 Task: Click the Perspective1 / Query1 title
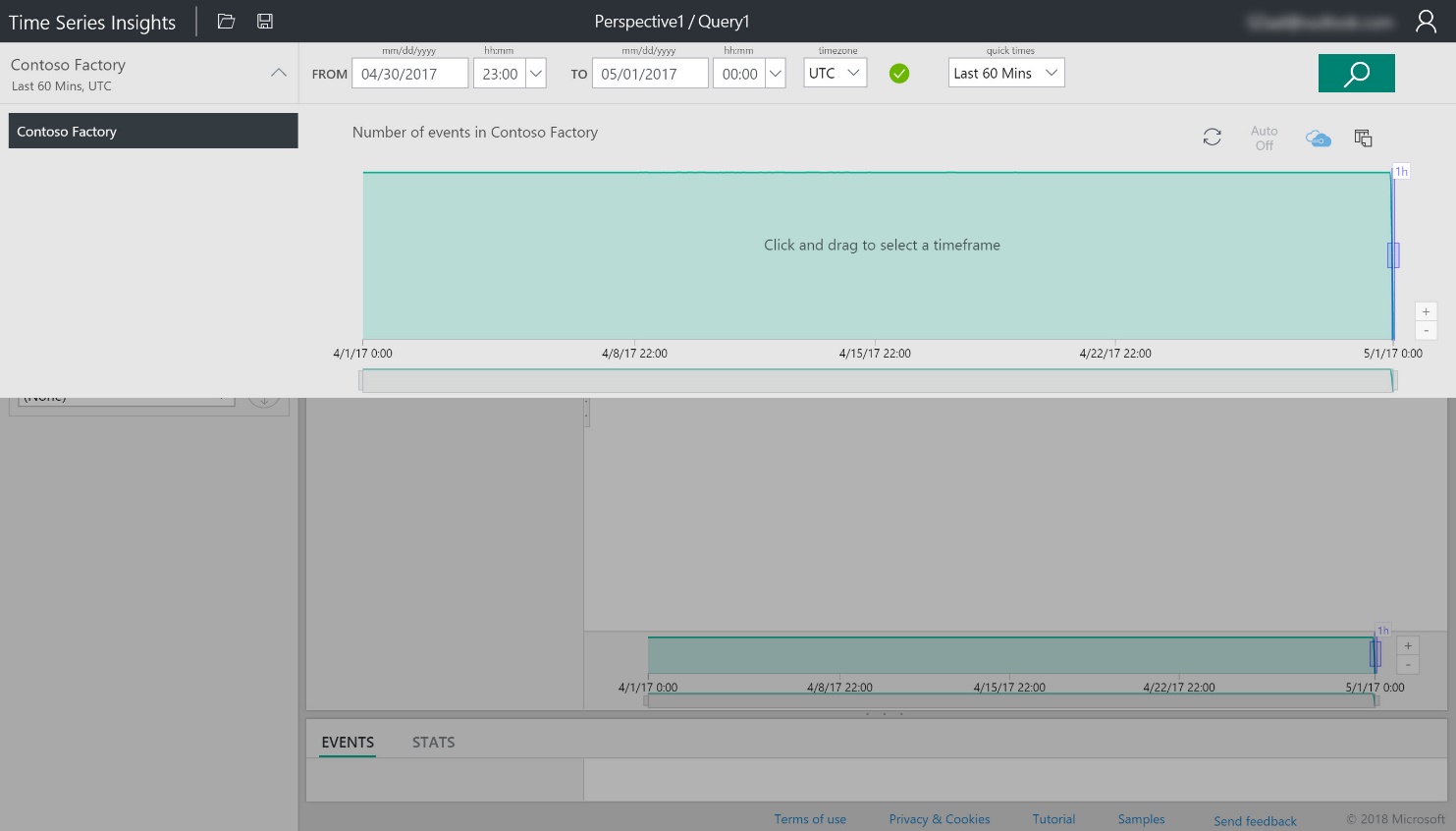pyautogui.click(x=672, y=22)
